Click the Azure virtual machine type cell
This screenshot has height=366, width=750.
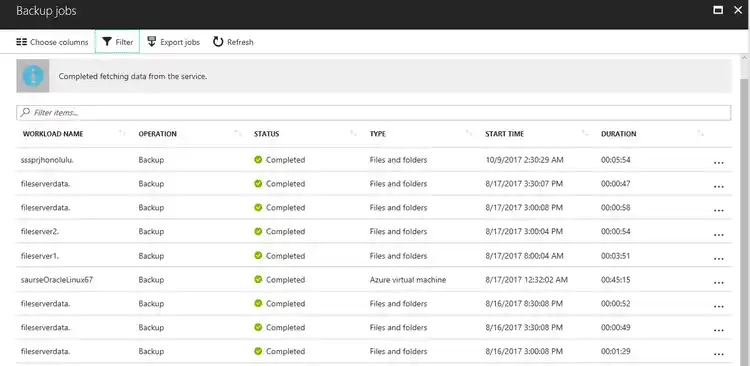pyautogui.click(x=408, y=279)
